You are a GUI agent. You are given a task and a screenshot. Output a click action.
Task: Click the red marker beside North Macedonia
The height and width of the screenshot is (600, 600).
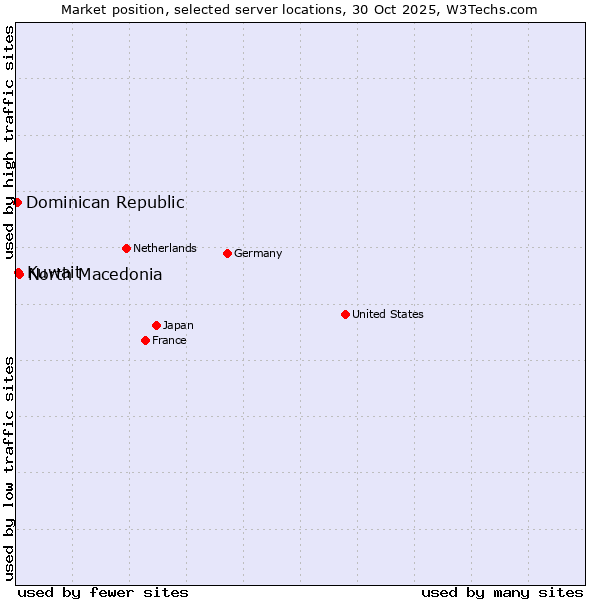click(x=19, y=273)
